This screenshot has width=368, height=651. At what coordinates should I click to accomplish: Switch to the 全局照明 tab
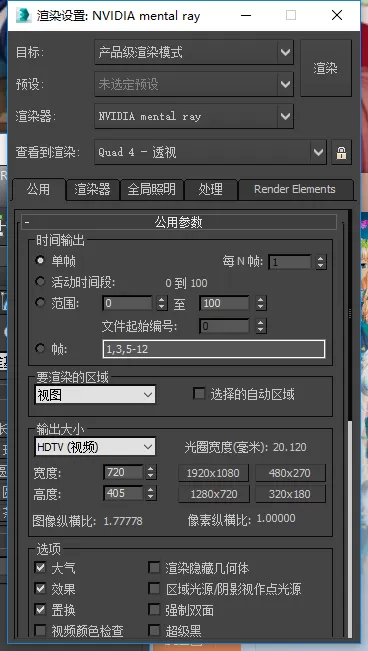[151, 189]
